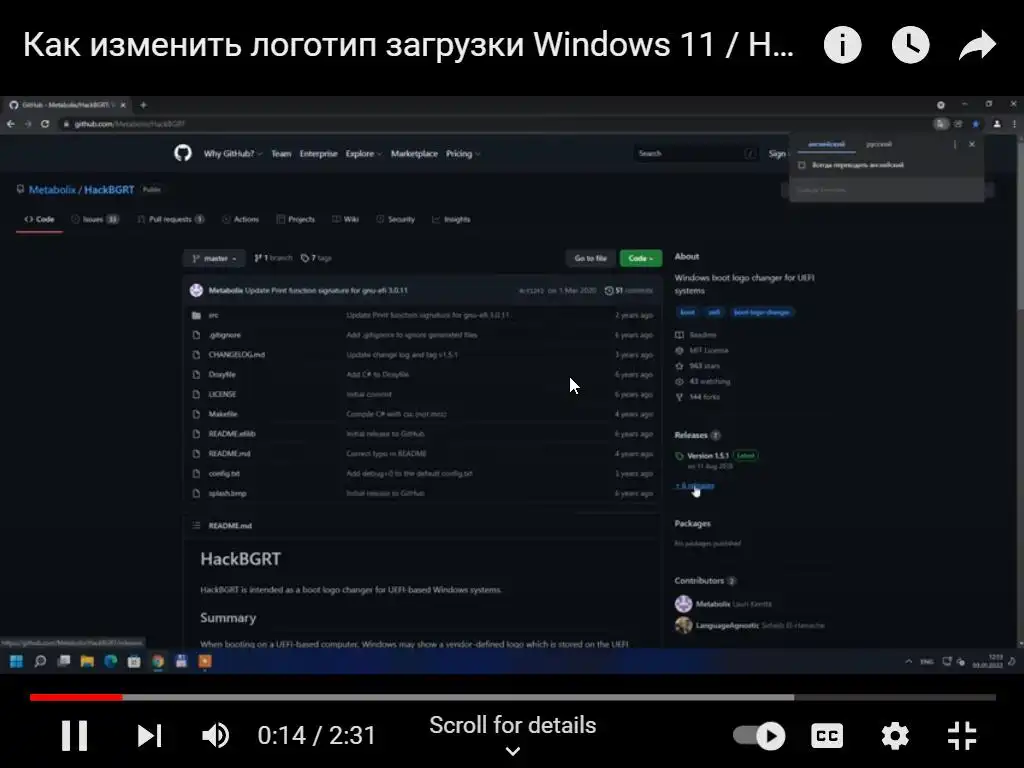Open the Windows Start menu

(x=16, y=662)
